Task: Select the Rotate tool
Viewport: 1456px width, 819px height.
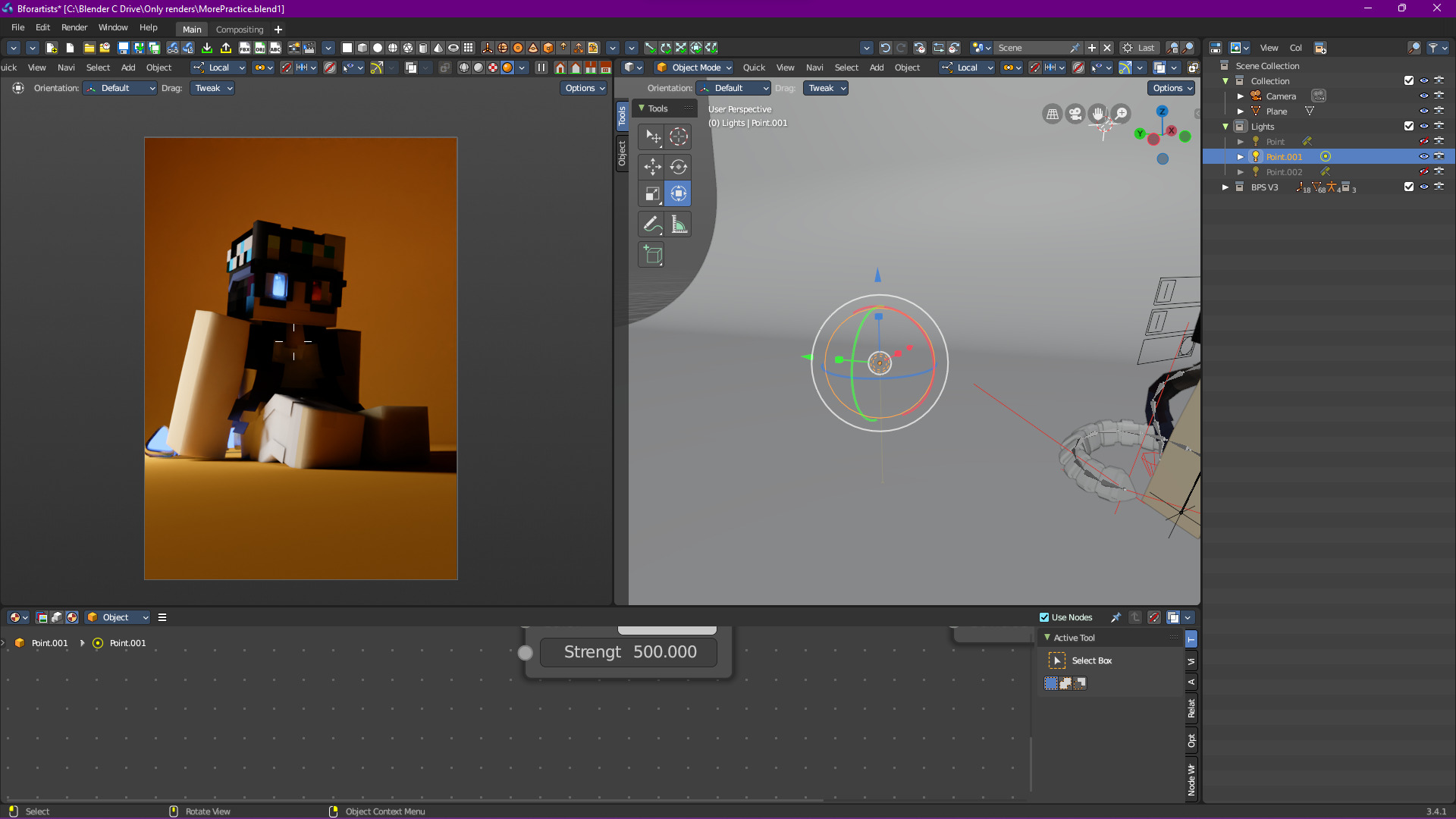Action: click(679, 167)
